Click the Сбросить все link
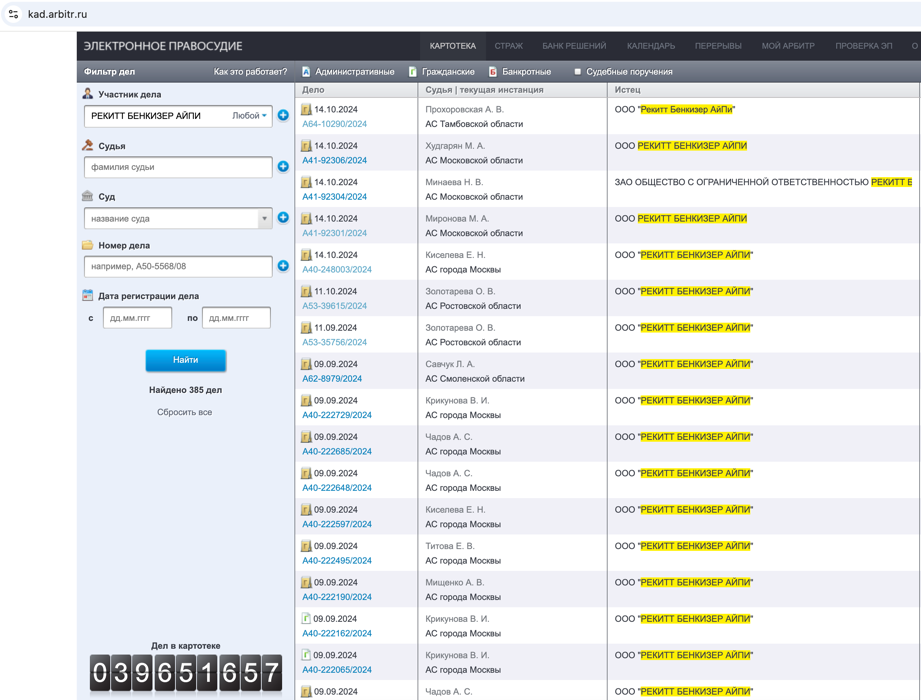 point(184,412)
